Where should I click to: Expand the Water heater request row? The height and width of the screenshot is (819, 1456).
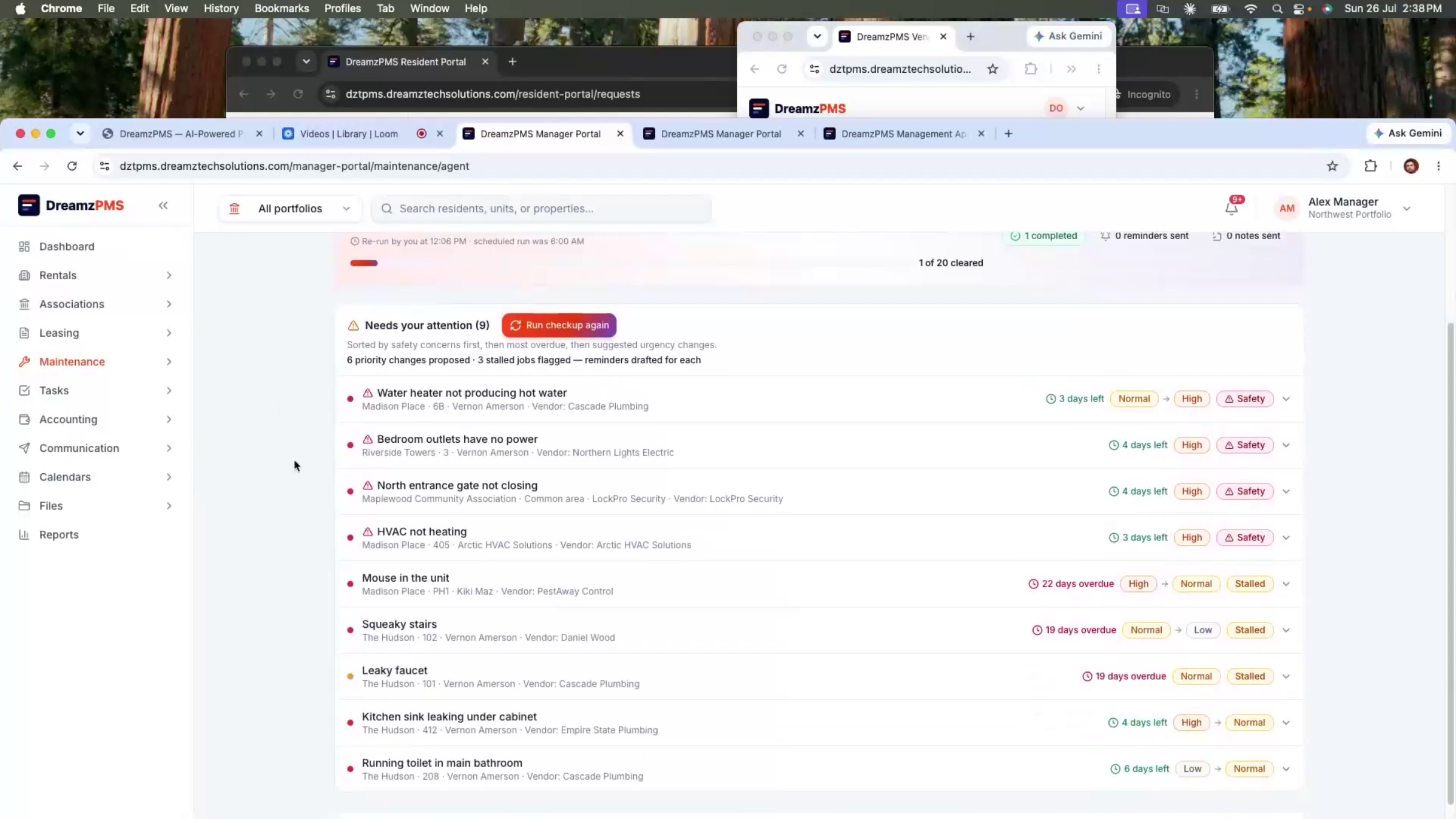pos(1286,399)
